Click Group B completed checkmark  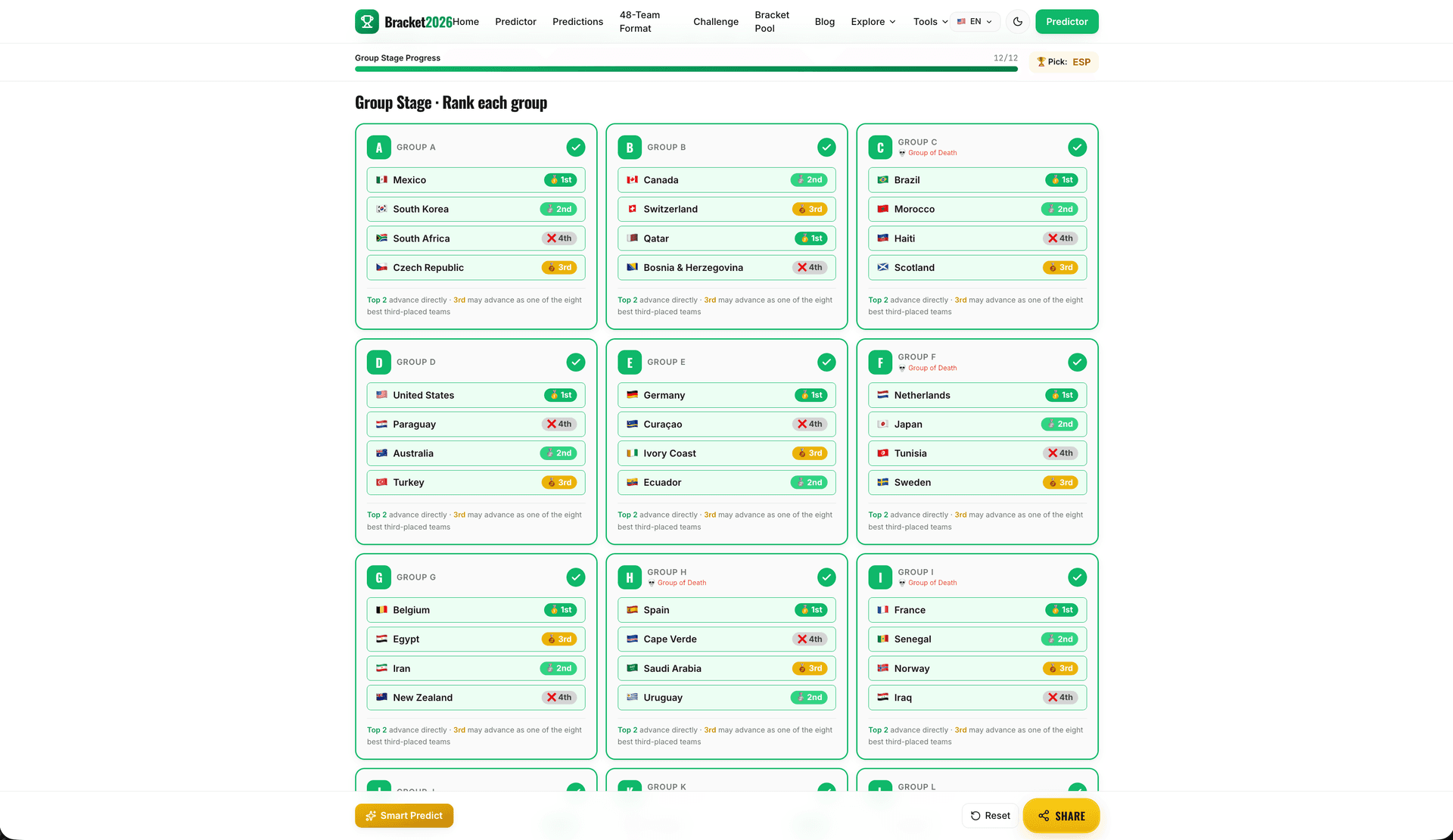[x=826, y=148]
